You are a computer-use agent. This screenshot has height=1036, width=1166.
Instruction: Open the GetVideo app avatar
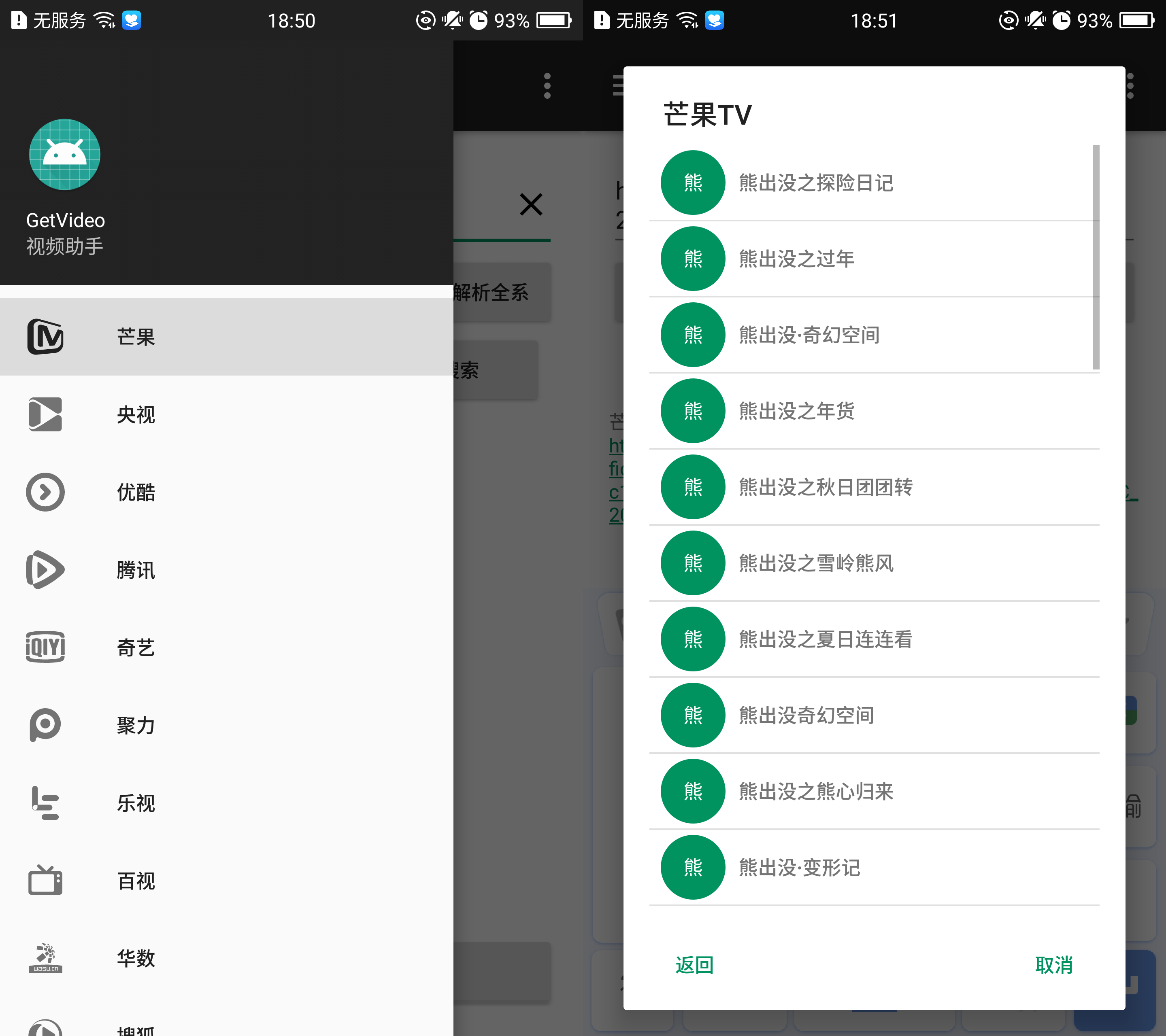(x=64, y=155)
